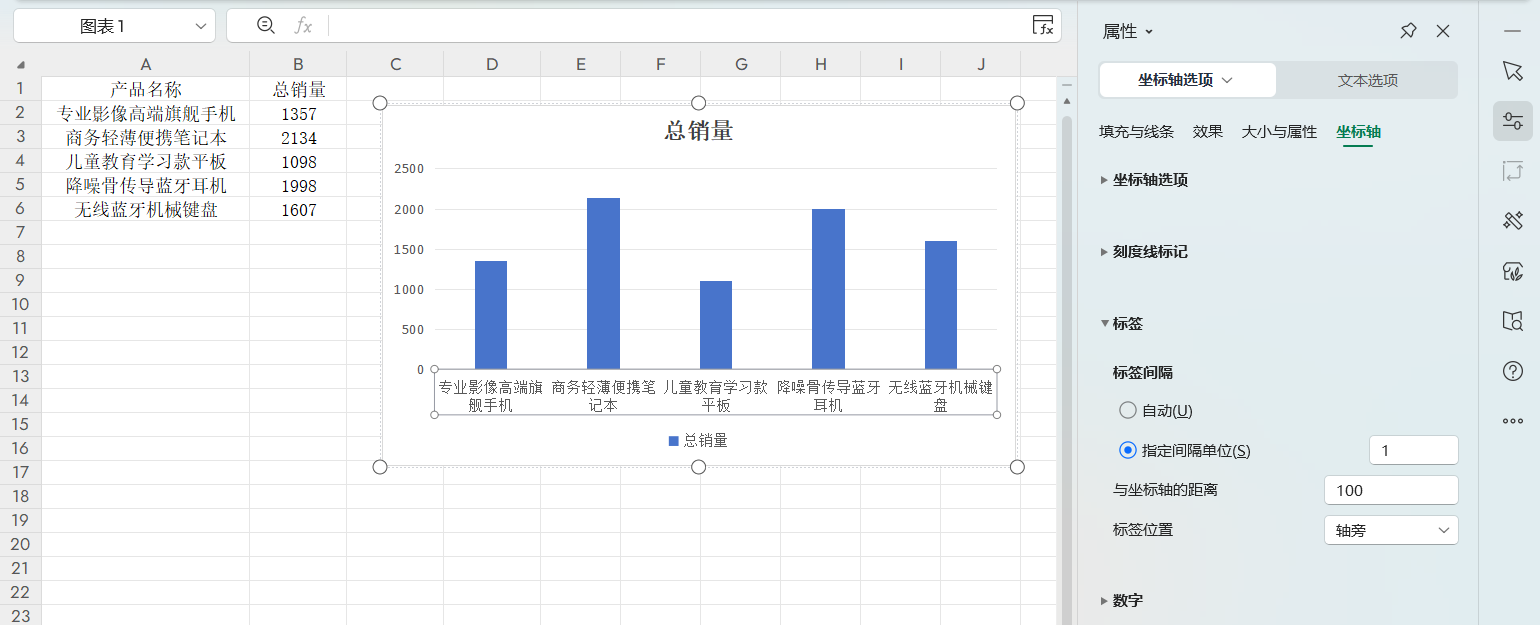Screen dimensions: 1540x625
Task: Open the 标签位置 dropdown showing 轴旁
Action: 1391,529
